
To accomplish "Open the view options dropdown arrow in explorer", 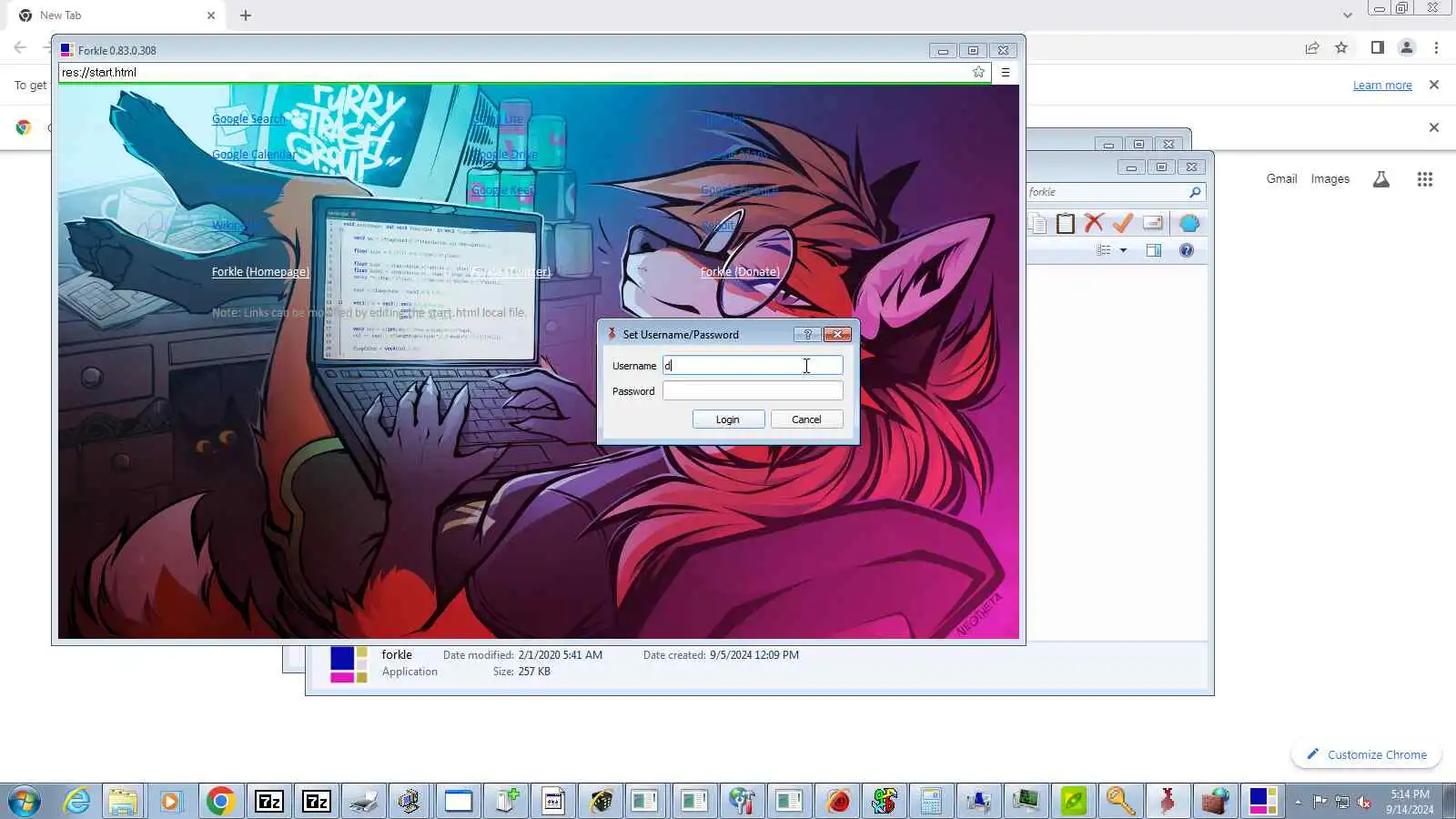I will pyautogui.click(x=1123, y=250).
